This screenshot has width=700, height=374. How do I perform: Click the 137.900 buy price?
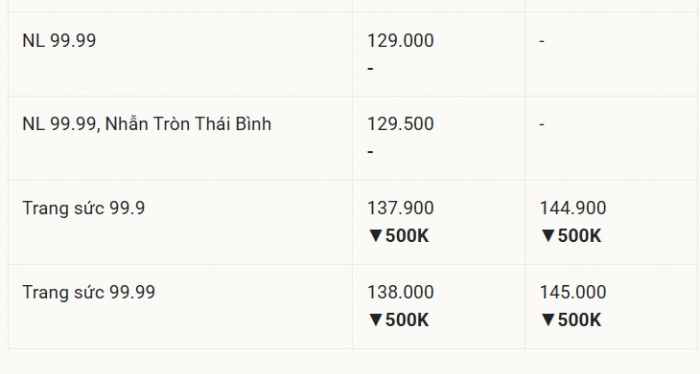click(x=400, y=208)
